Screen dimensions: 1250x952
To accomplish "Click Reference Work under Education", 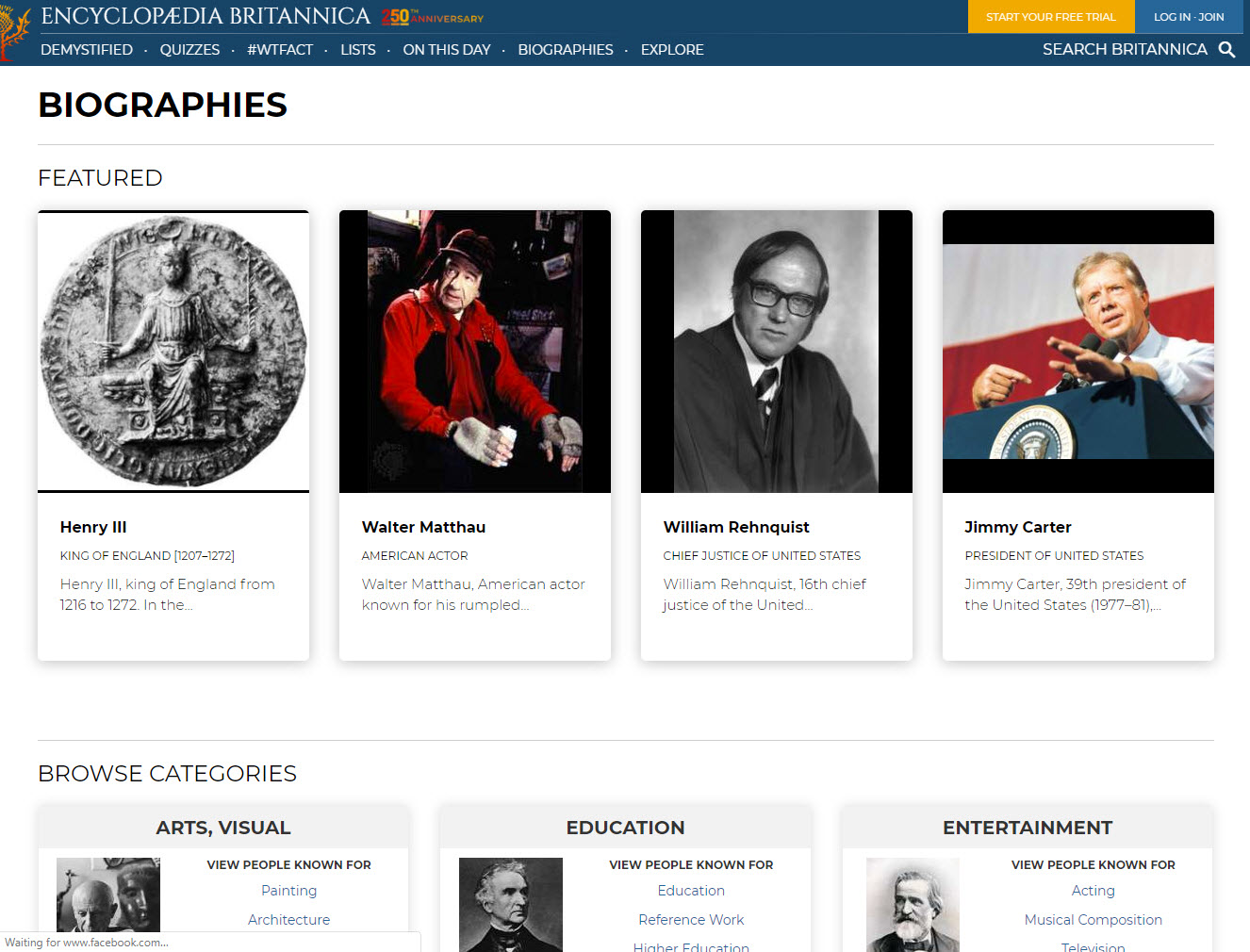I will [691, 920].
